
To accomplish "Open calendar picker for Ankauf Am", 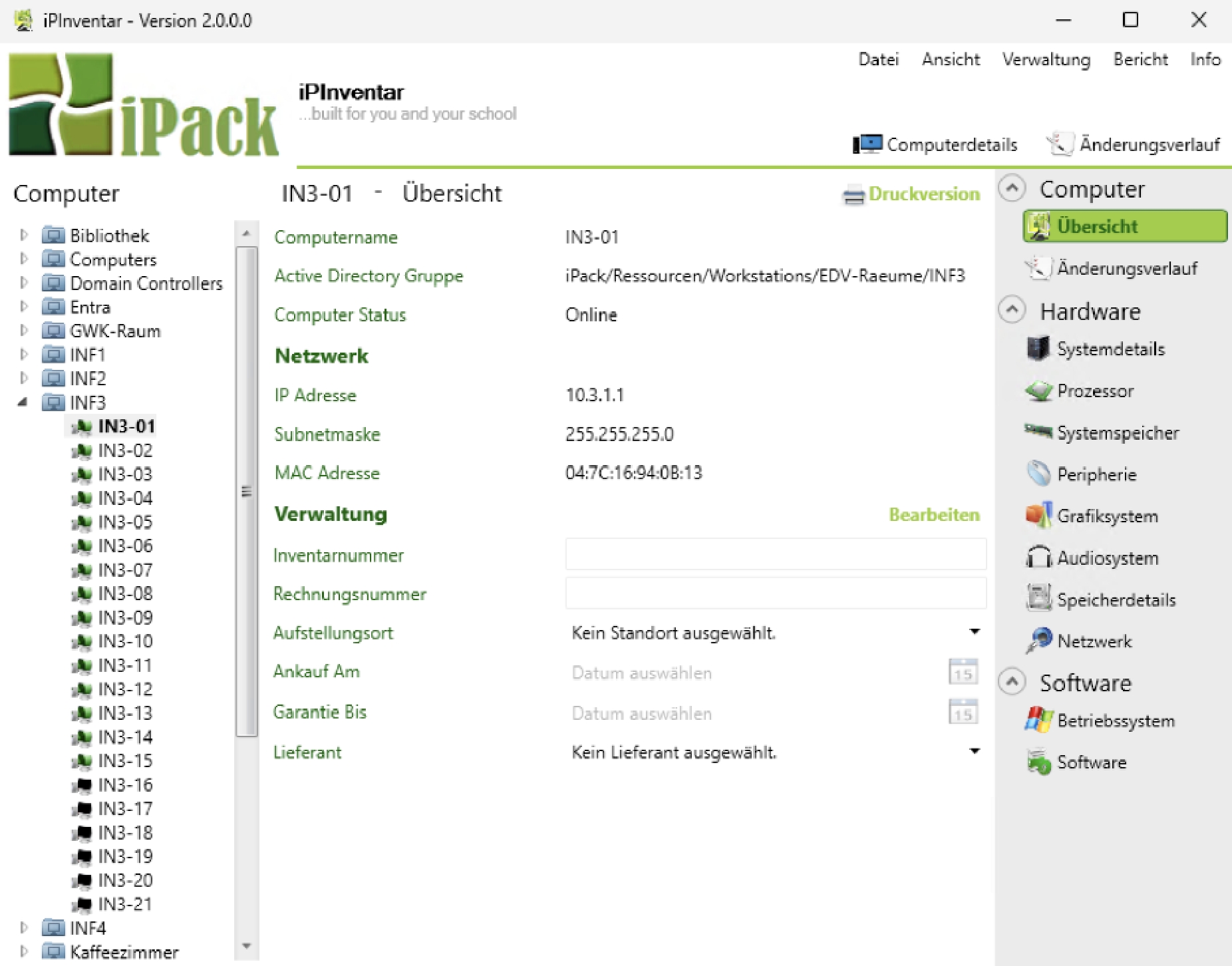I will point(963,673).
